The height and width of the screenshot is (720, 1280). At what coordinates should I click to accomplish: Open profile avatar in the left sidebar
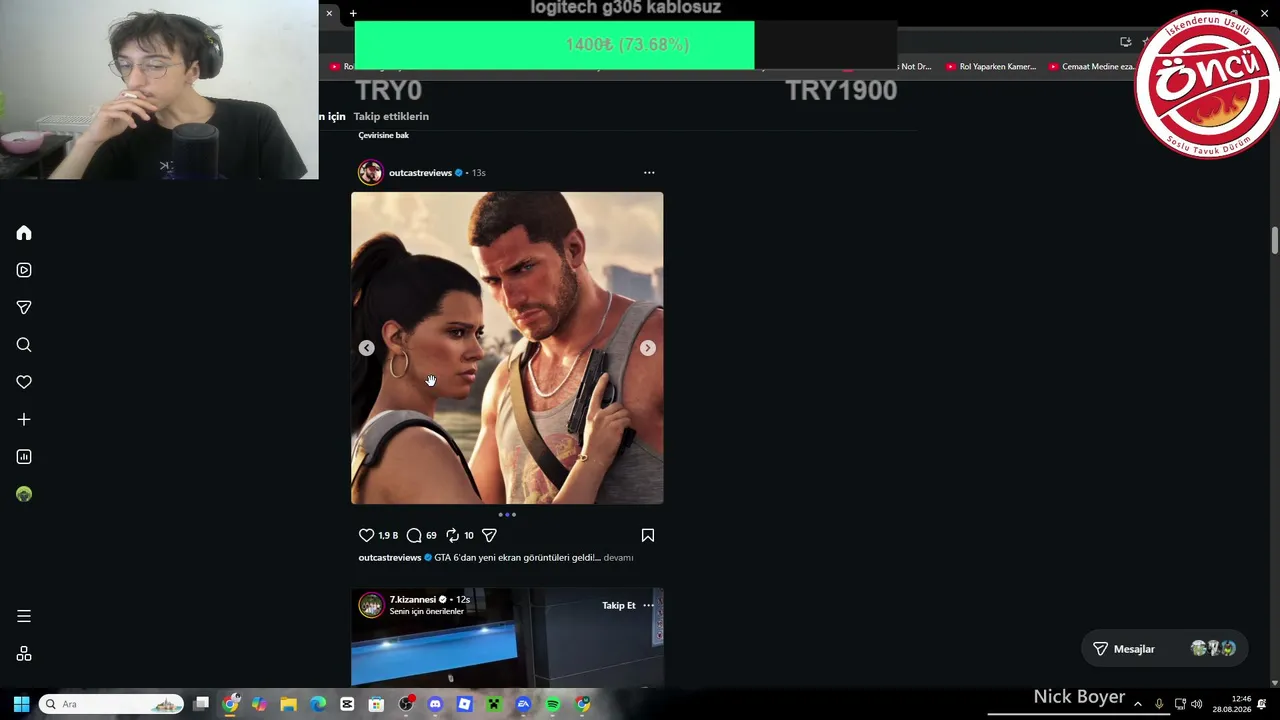coord(24,494)
